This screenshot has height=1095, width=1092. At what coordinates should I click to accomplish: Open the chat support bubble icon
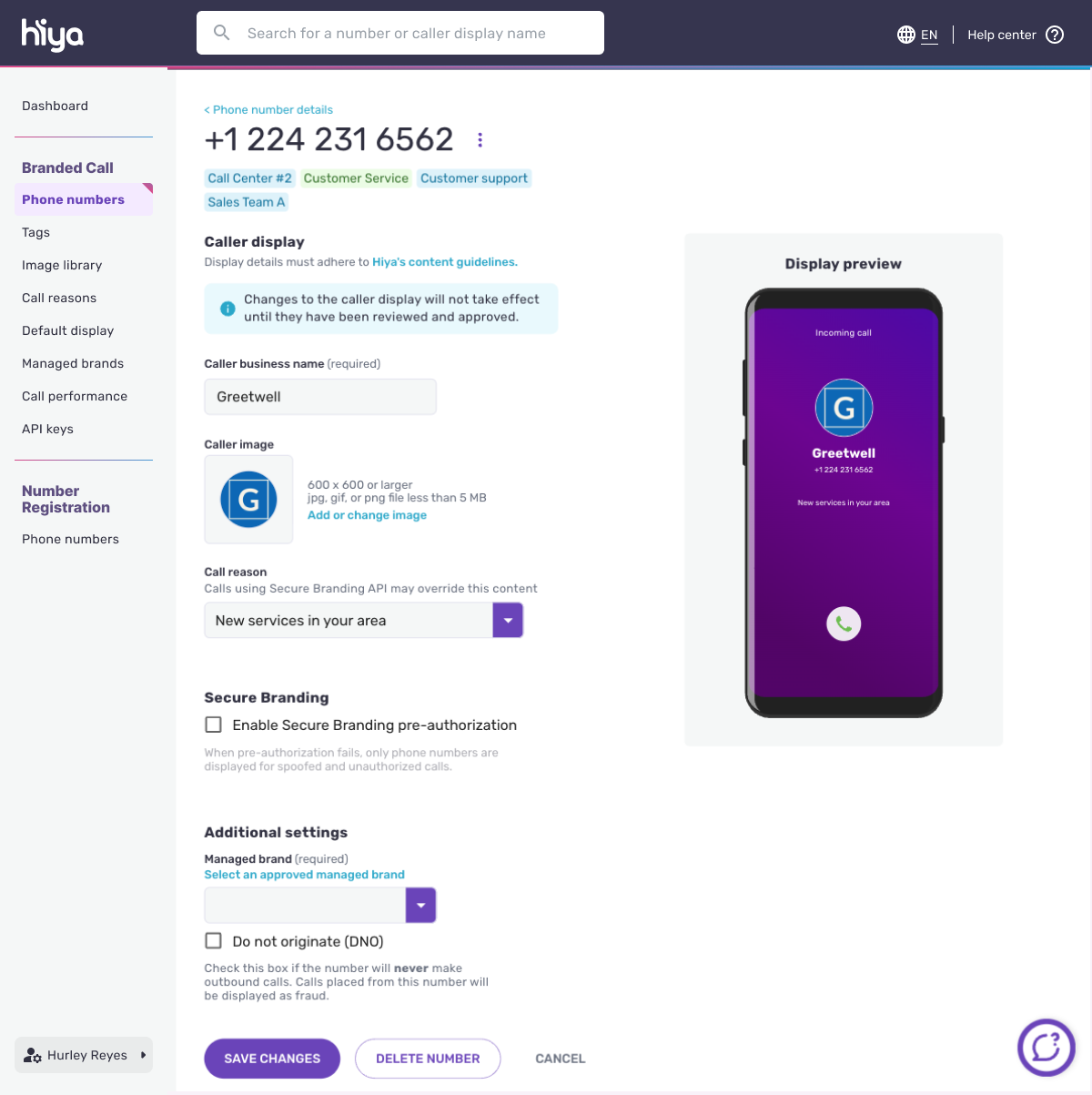1046,1047
